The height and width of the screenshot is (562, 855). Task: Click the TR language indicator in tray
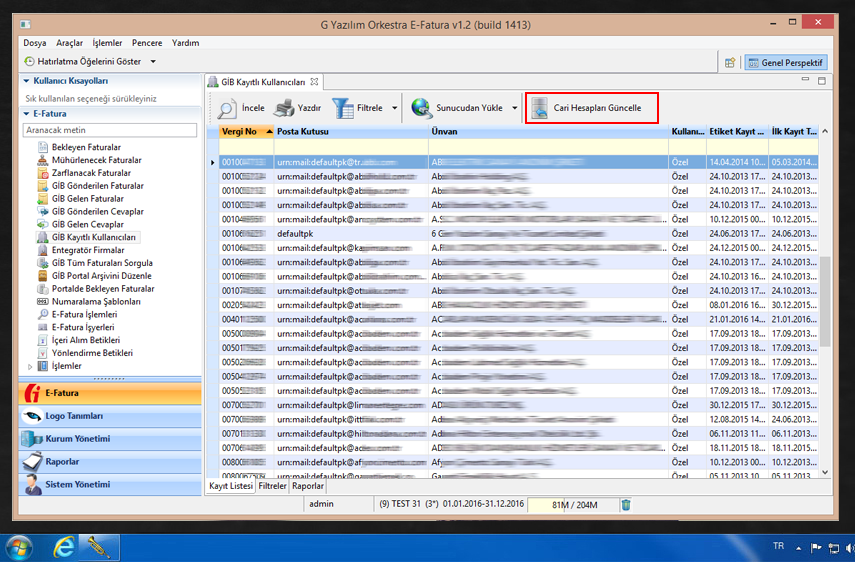click(778, 546)
